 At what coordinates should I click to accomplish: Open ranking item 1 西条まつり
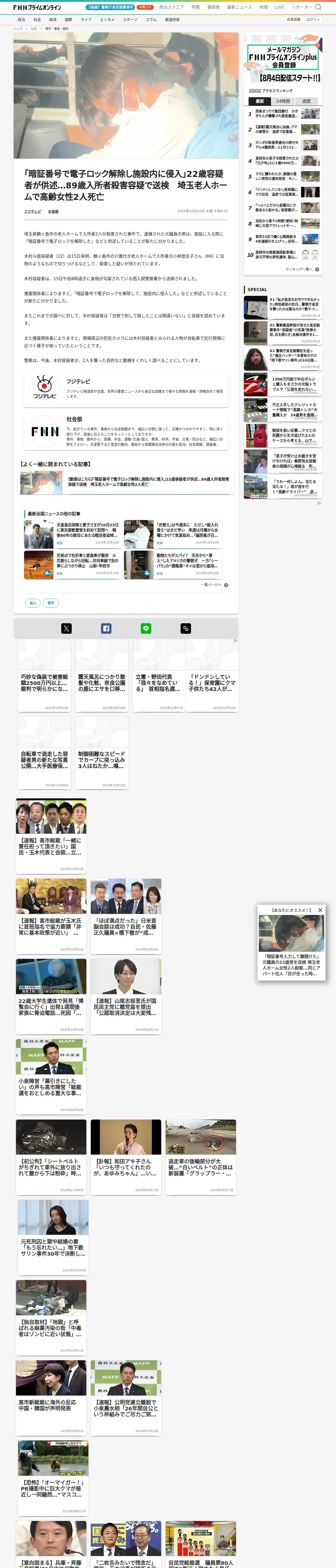tap(283, 114)
